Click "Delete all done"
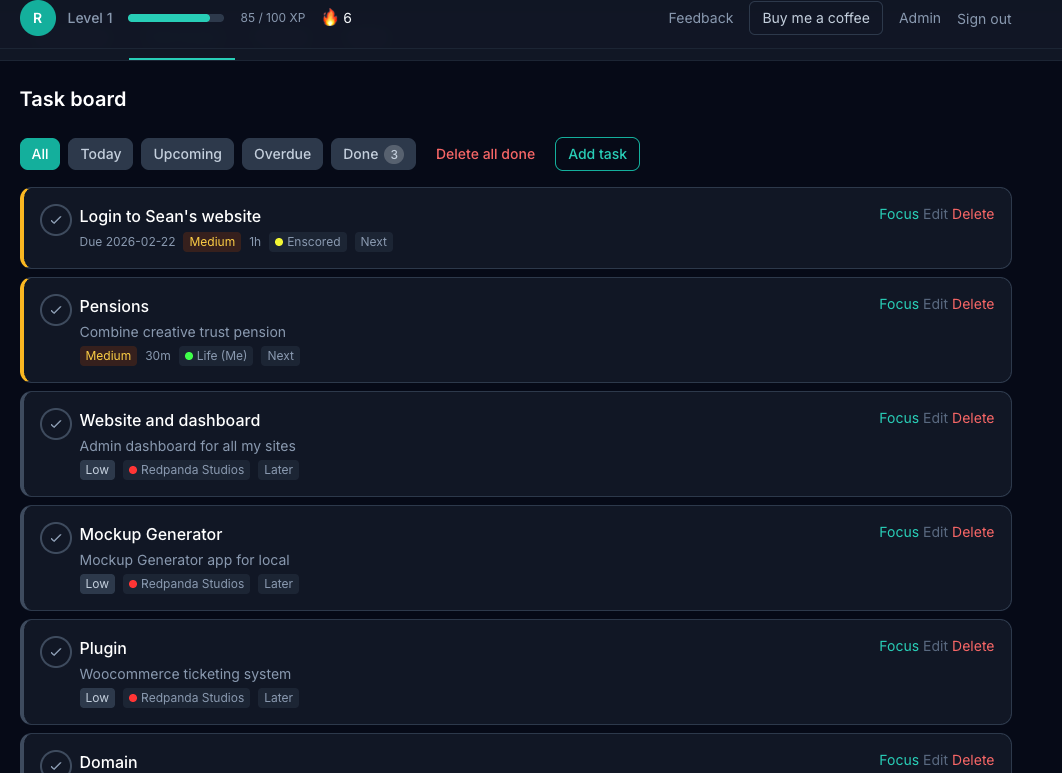 point(485,154)
